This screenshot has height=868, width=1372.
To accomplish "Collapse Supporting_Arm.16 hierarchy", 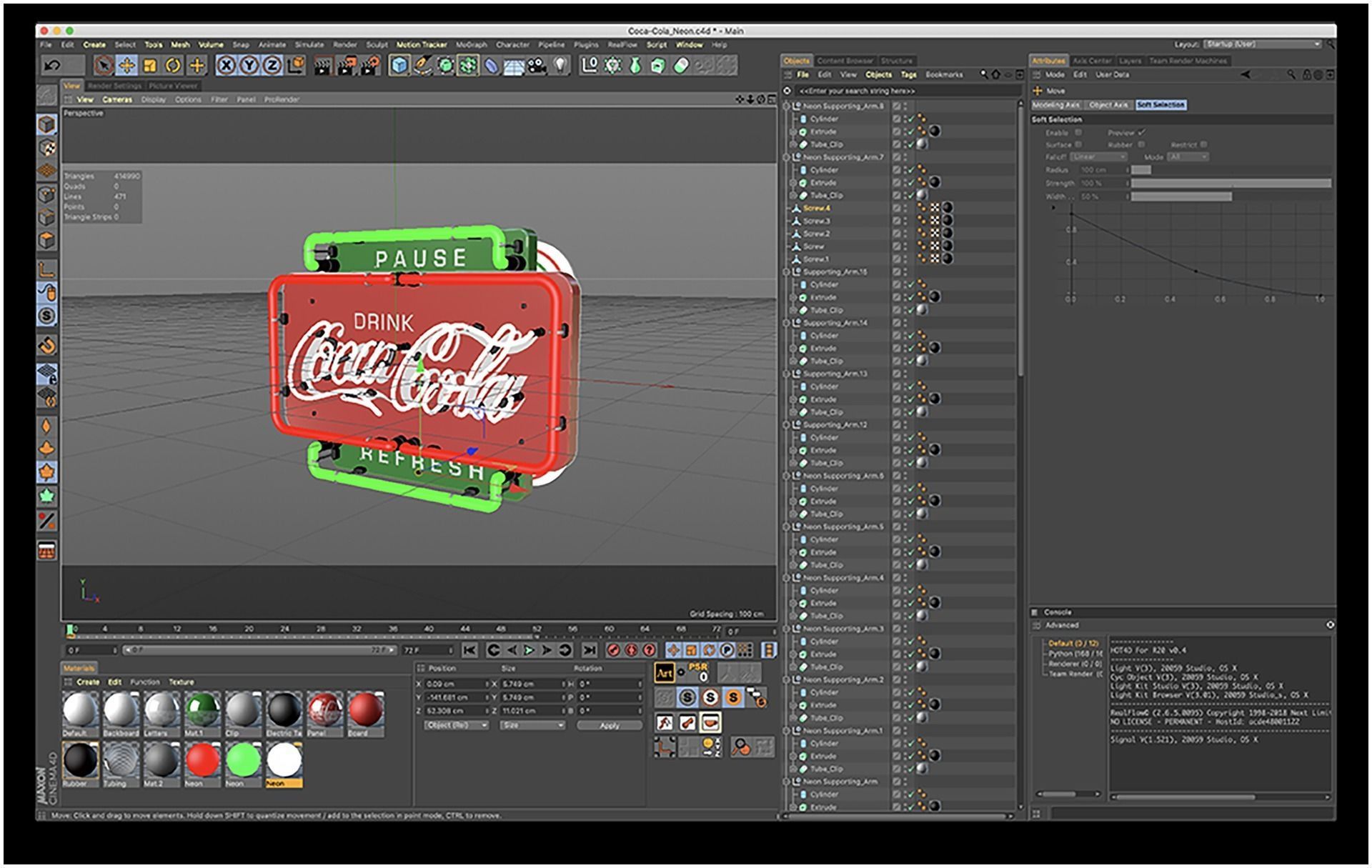I will point(787,271).
